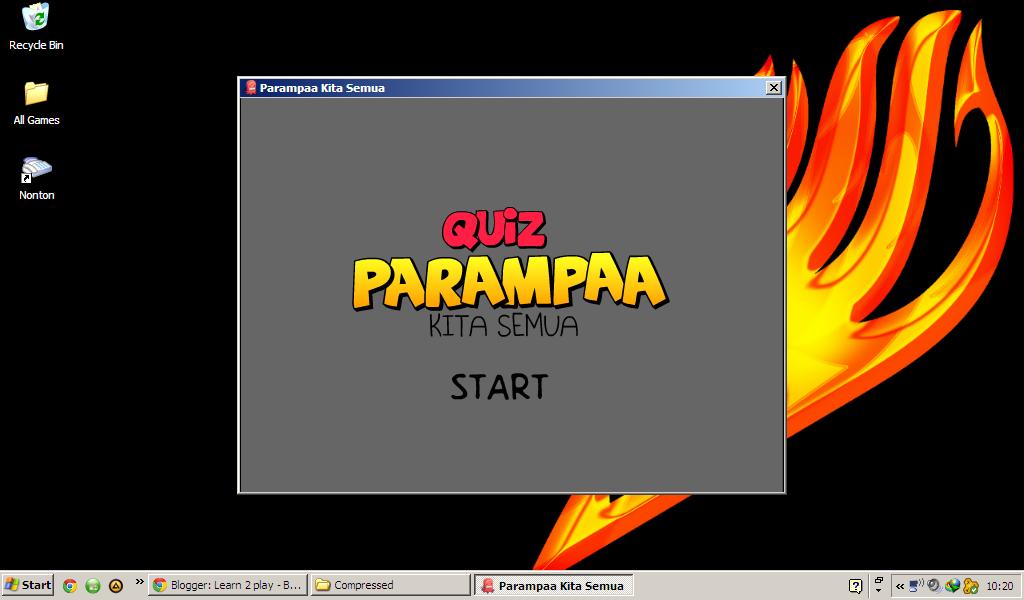Click the dark circular Quick Launch icon
This screenshot has width=1024, height=600.
(x=116, y=585)
